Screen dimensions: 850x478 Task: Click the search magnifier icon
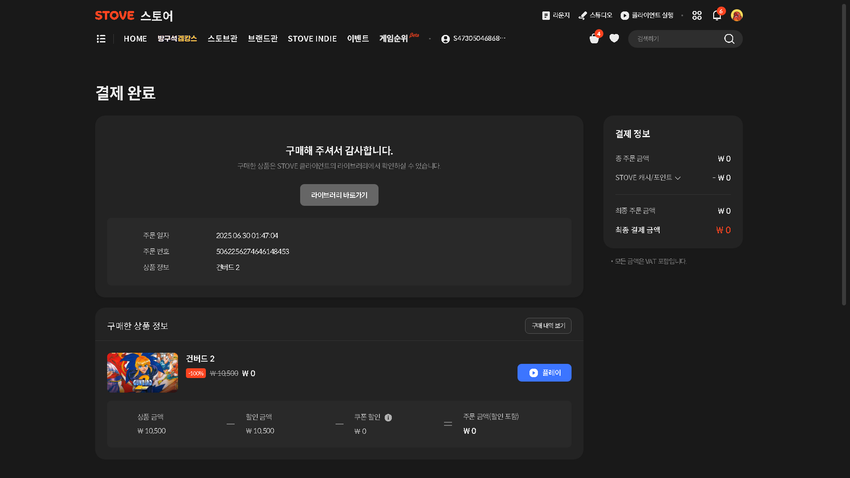(729, 38)
